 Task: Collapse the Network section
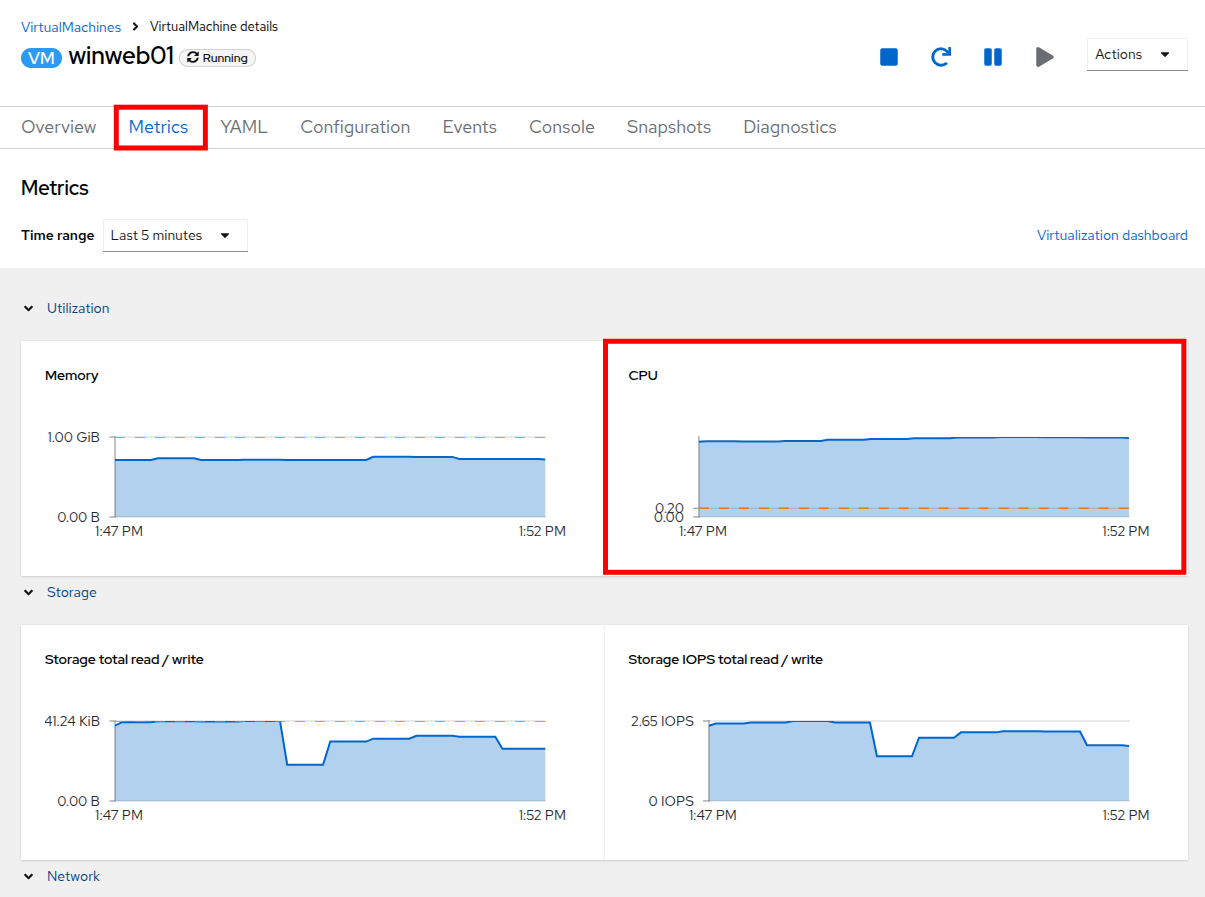[x=29, y=877]
